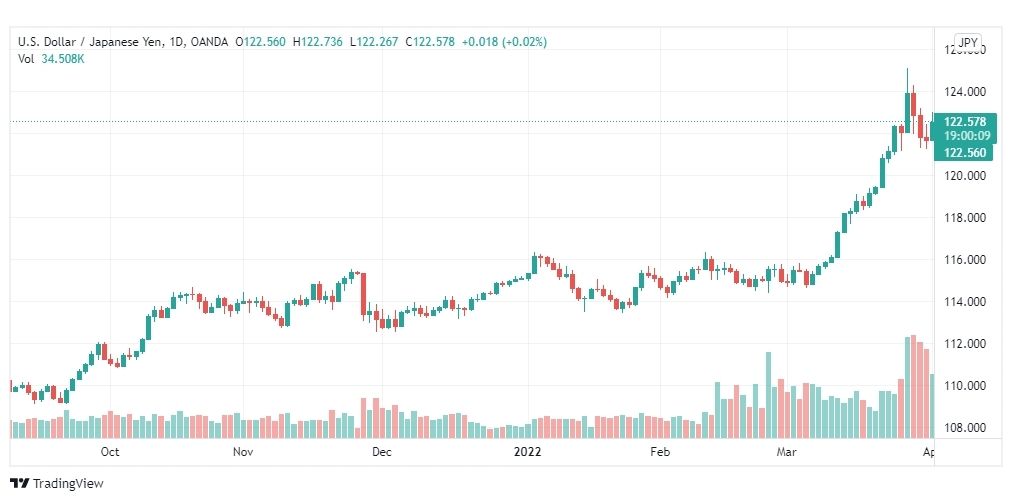Open the TradingView branding link
Viewport: 1012px width, 501px height.
[x=57, y=484]
